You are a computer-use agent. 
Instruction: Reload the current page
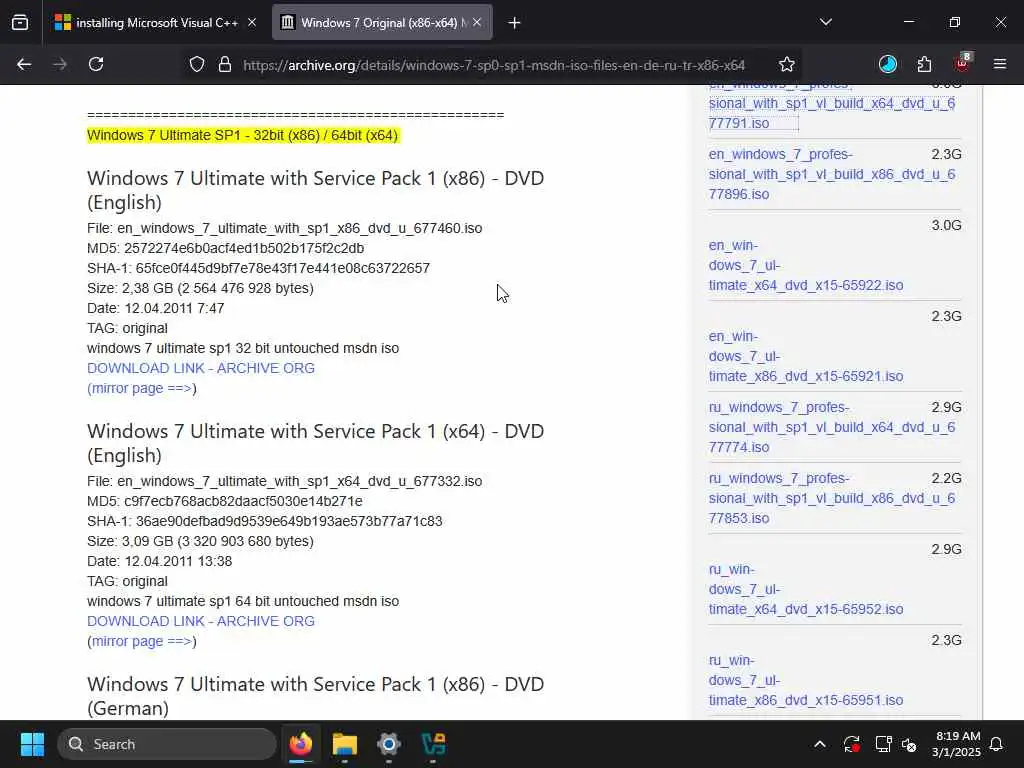tap(96, 64)
